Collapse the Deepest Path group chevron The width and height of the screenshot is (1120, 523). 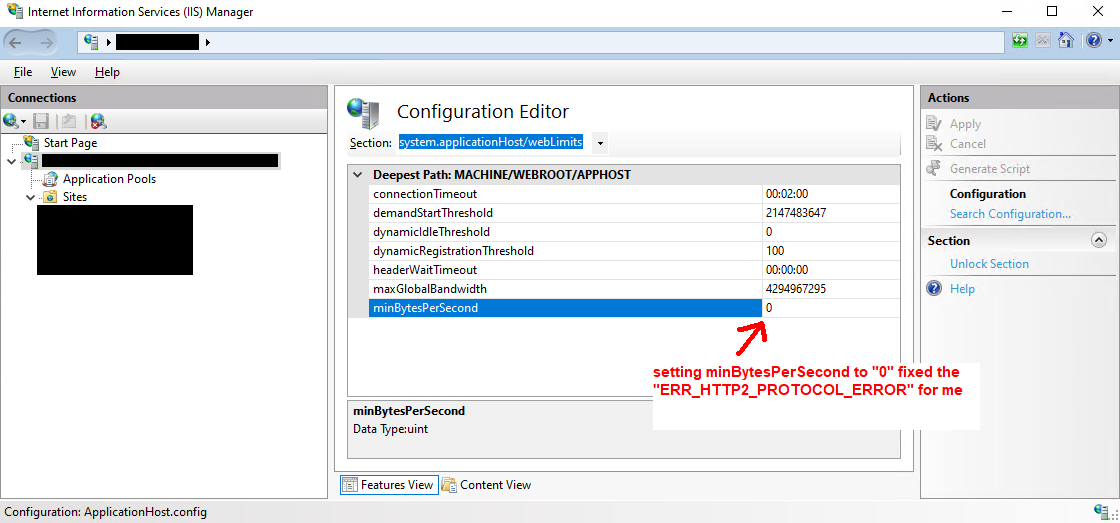click(358, 175)
